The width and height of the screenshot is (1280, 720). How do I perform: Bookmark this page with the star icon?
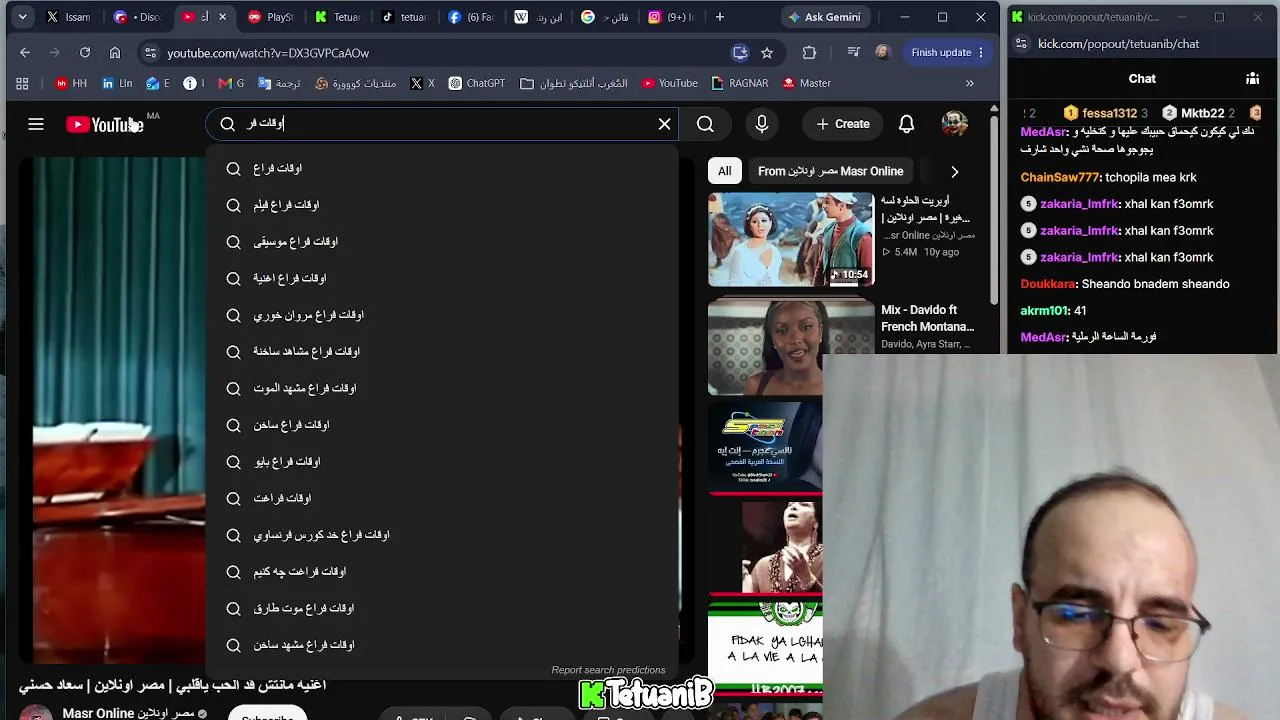(767, 53)
